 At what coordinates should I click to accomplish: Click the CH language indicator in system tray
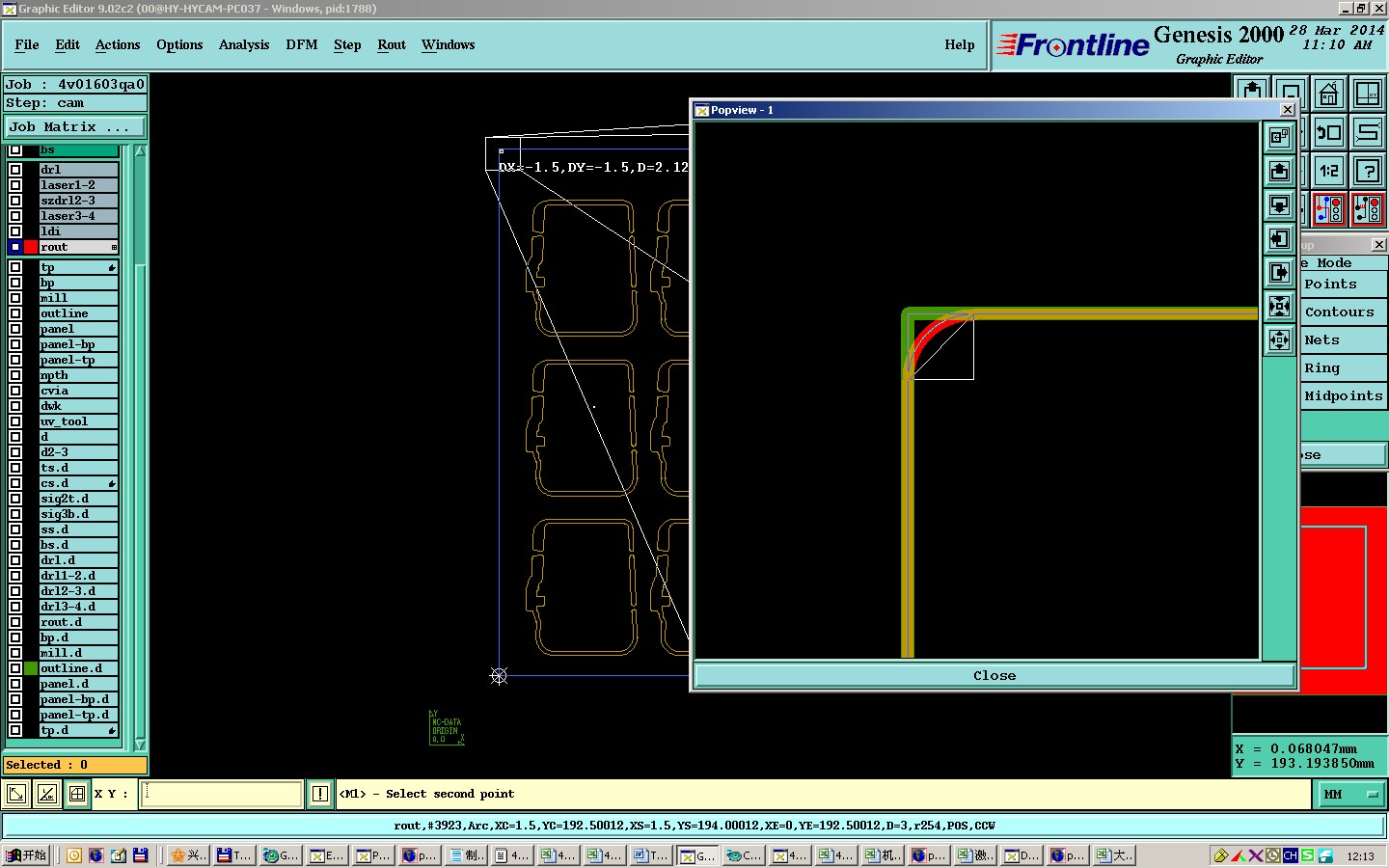(x=1290, y=855)
